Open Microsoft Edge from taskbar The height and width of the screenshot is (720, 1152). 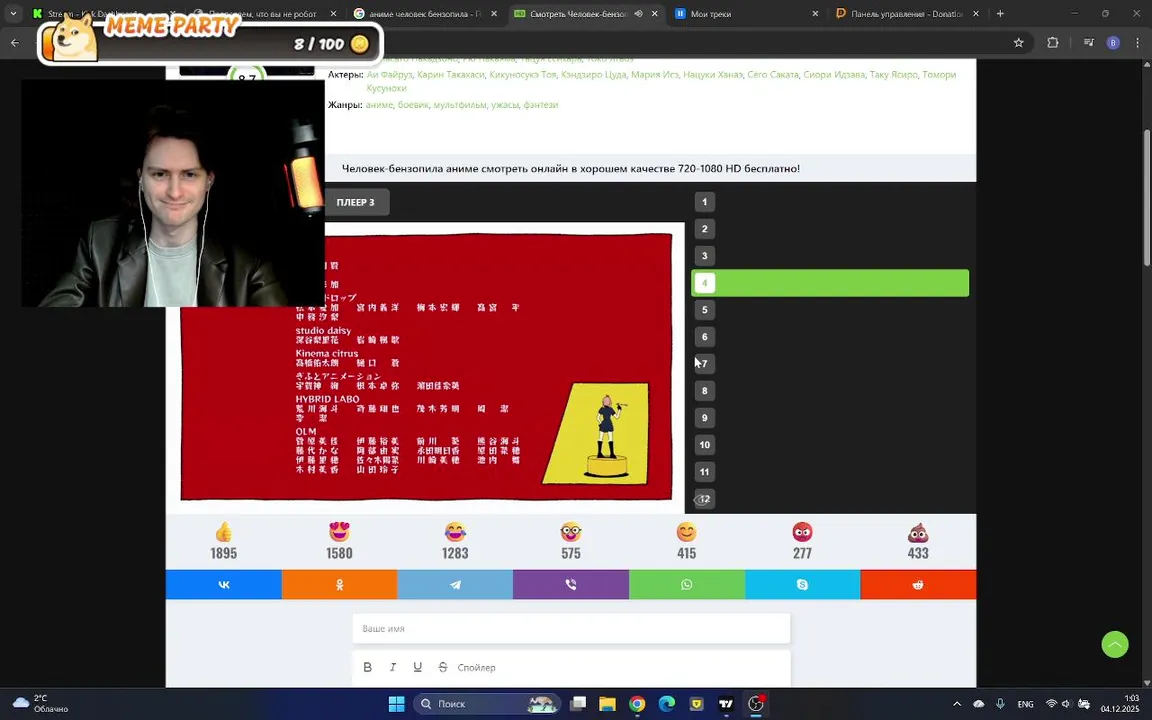[x=666, y=704]
